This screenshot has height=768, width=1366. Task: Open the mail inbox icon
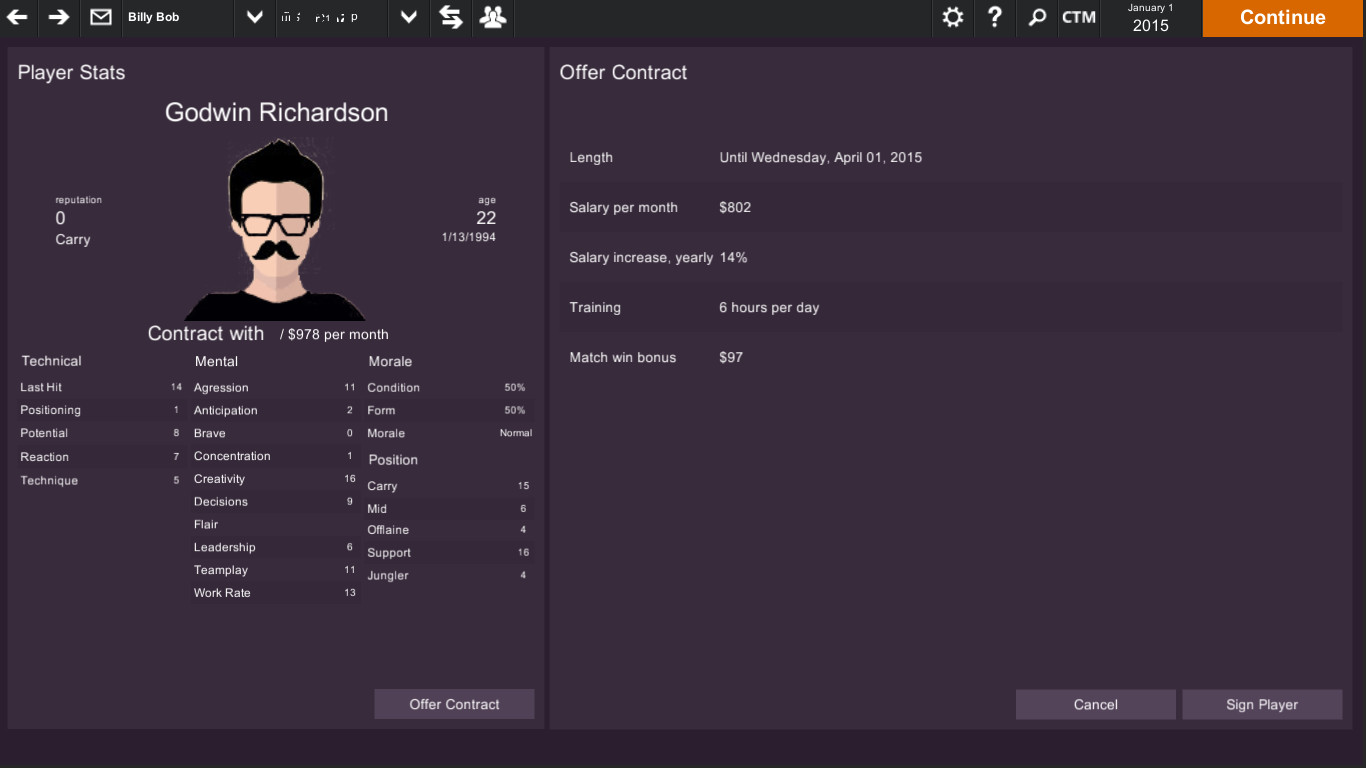pyautogui.click(x=100, y=17)
